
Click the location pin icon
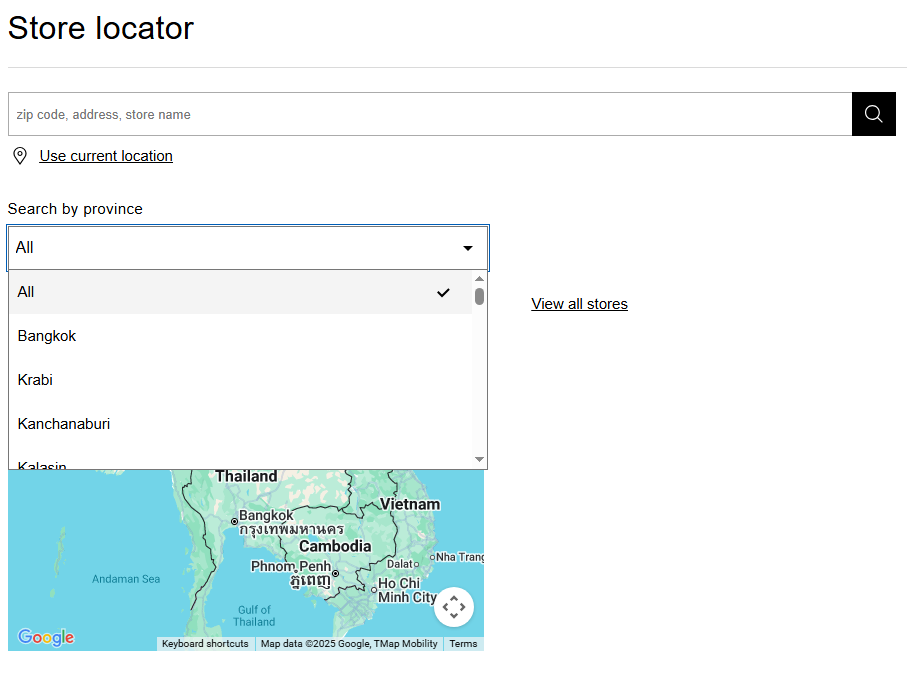pos(19,156)
